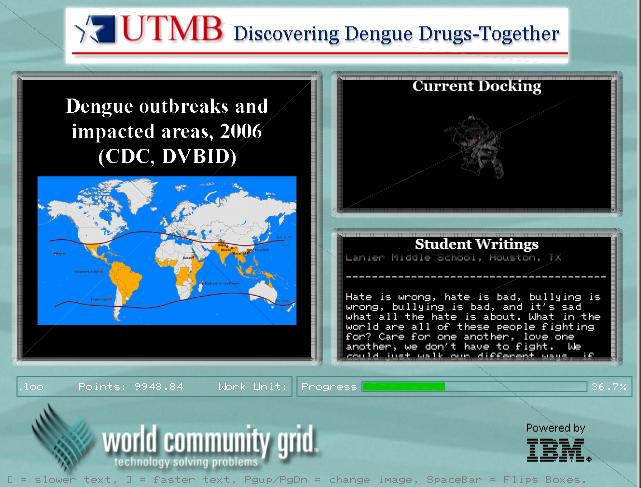This screenshot has height=488, width=641.
Task: Click the 'Student Writings' heading
Action: click(477, 244)
